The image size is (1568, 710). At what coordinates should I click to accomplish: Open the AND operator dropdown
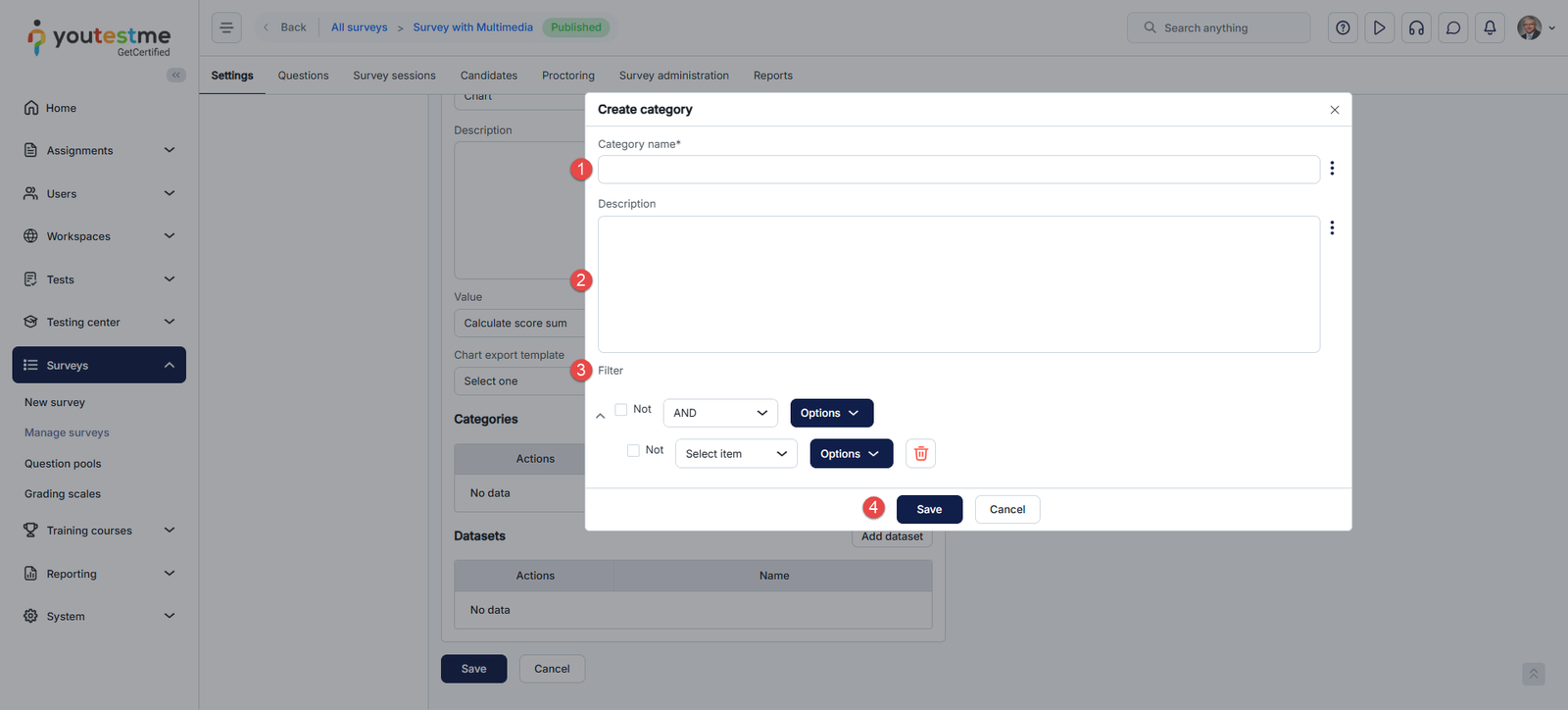[x=720, y=413]
